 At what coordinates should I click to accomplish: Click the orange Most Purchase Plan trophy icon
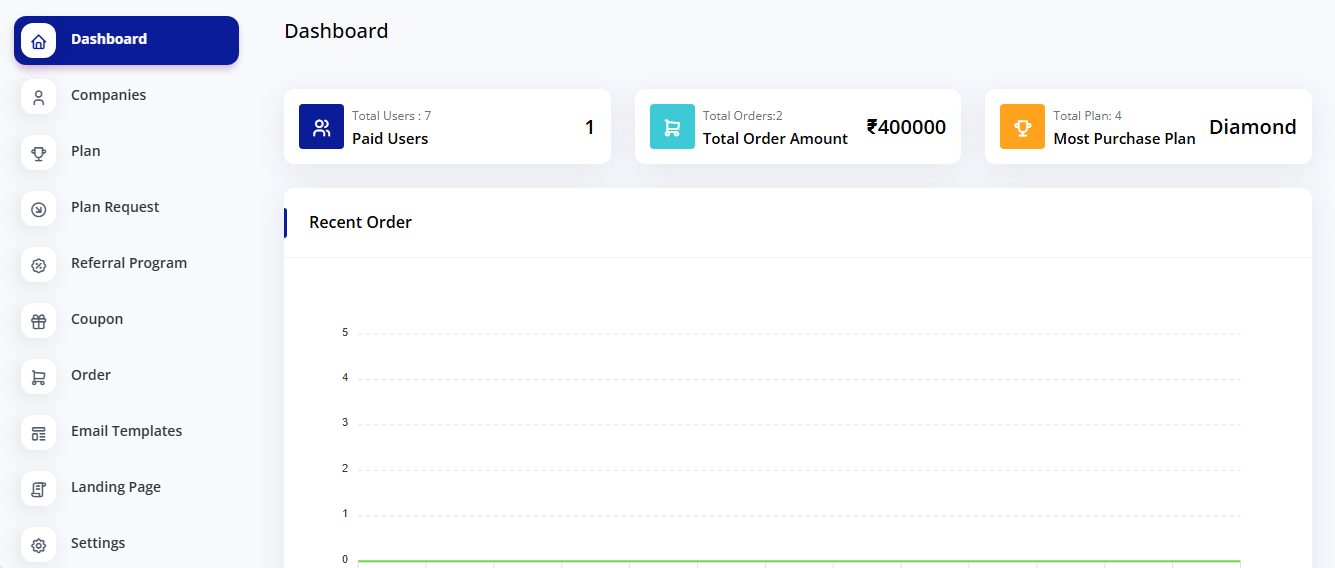point(1022,127)
